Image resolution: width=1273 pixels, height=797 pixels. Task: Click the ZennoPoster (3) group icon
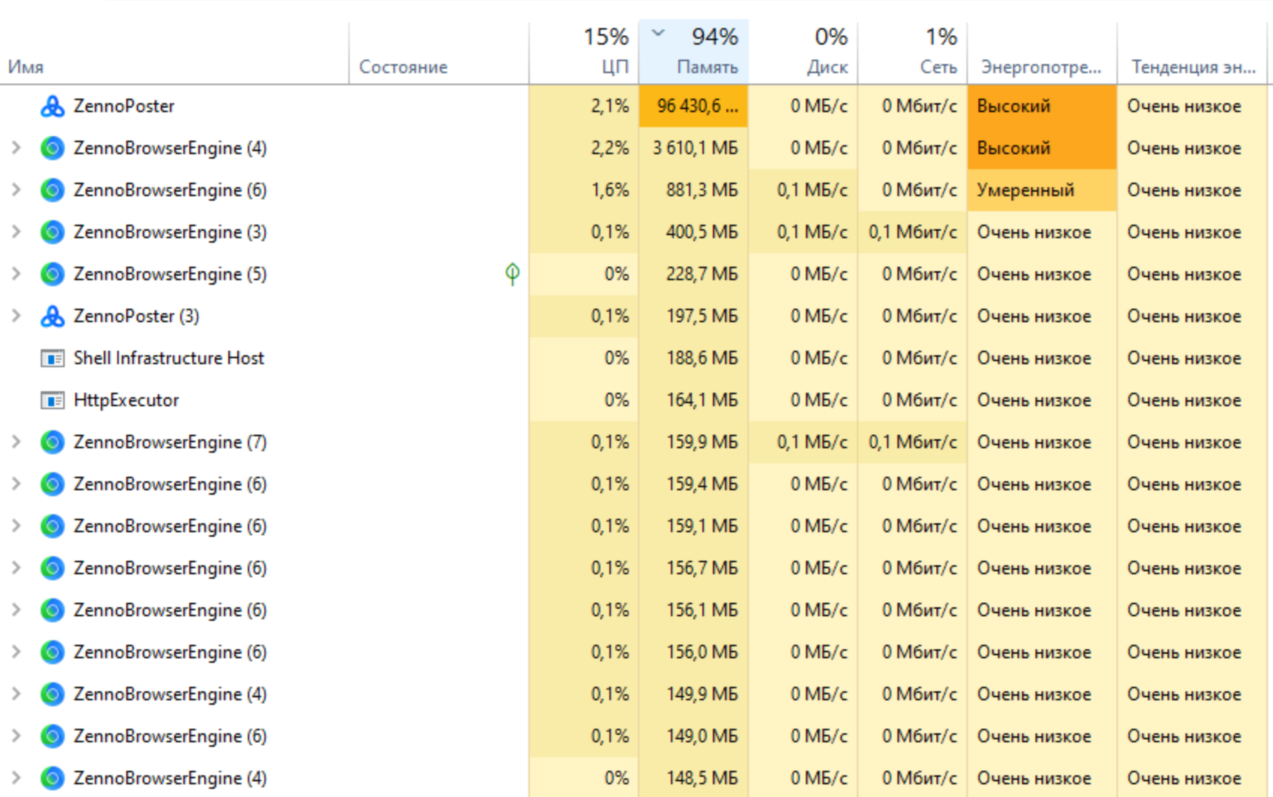(x=52, y=316)
